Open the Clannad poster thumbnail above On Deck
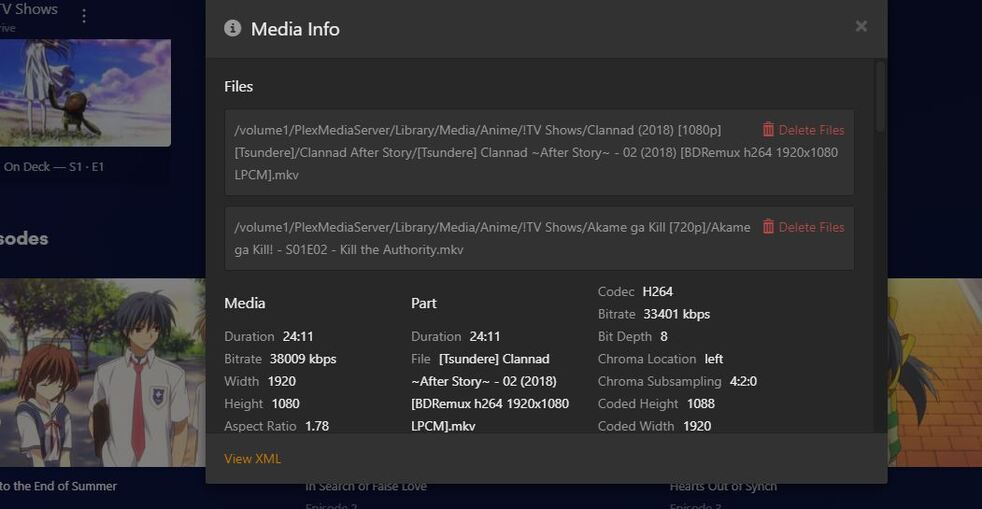 tap(85, 92)
